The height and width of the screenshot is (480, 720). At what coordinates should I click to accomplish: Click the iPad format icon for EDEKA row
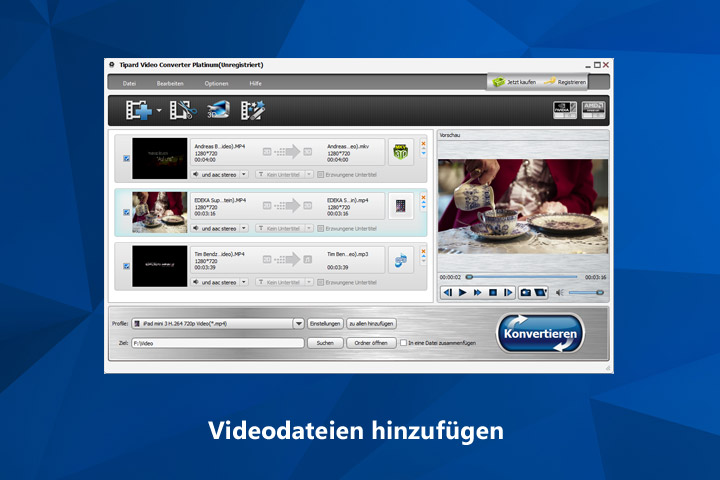[401, 206]
